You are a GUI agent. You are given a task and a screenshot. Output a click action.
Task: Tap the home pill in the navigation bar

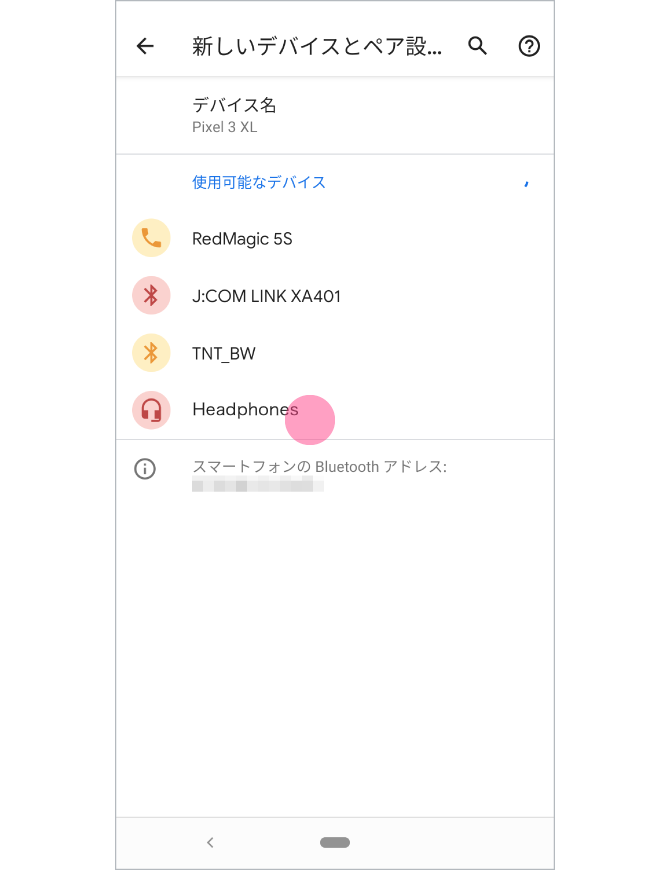pos(335,842)
